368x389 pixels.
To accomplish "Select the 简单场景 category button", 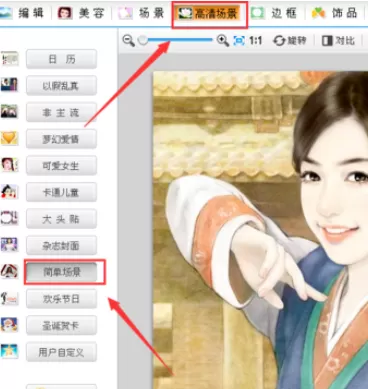I will (x=61, y=272).
